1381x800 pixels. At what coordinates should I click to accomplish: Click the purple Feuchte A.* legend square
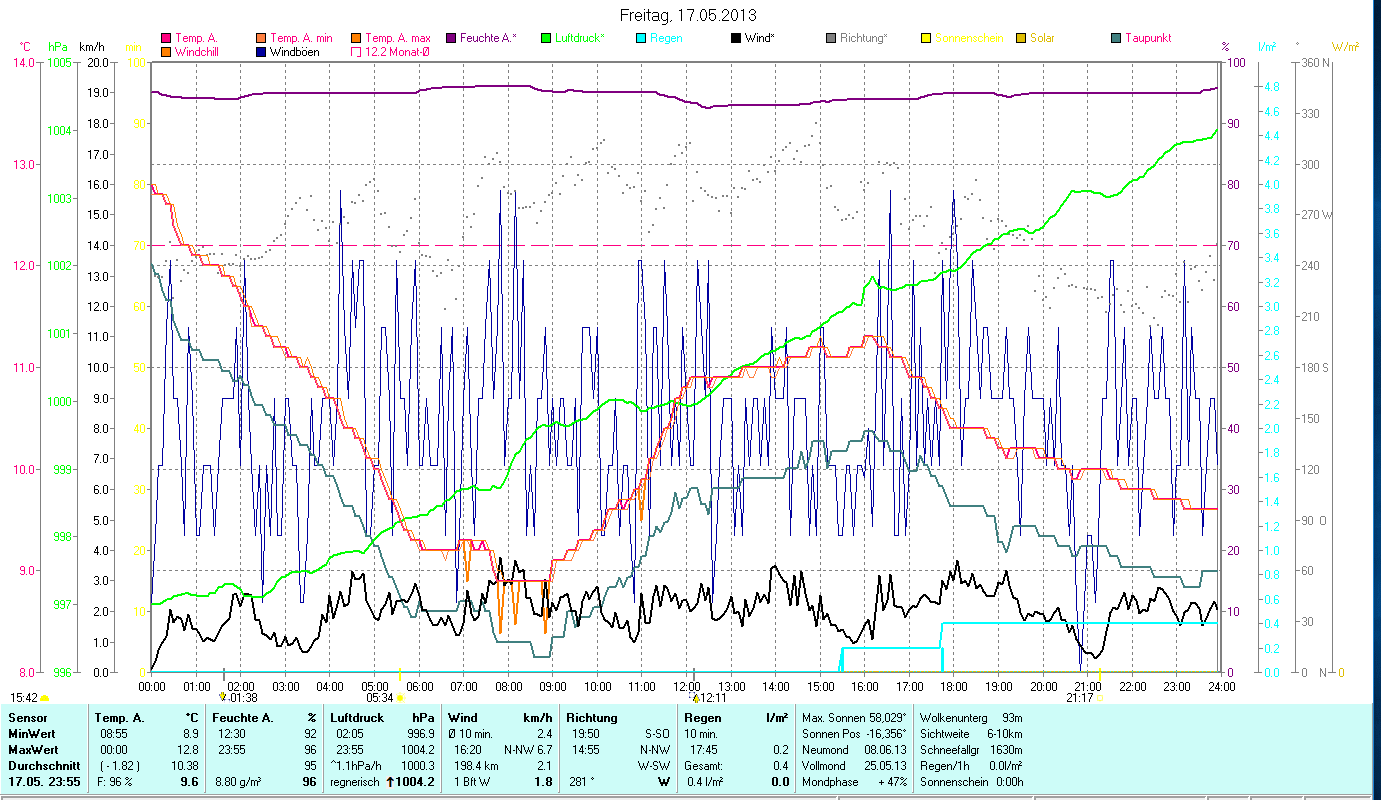(451, 38)
